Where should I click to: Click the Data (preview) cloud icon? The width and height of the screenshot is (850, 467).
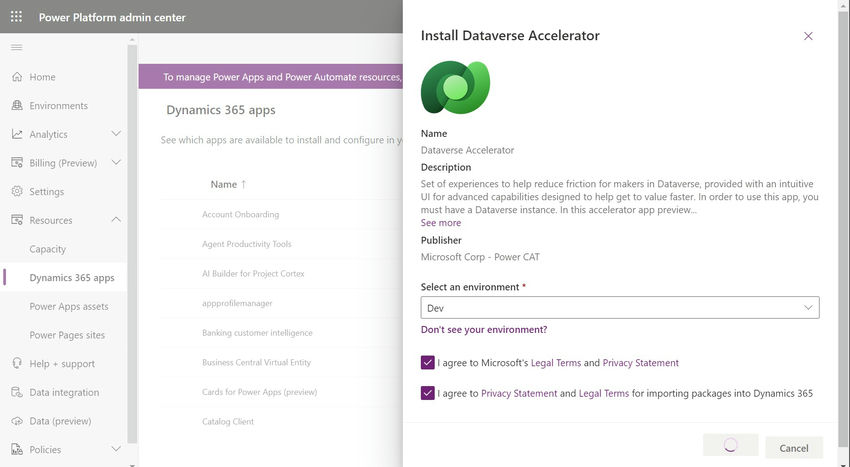click(17, 421)
